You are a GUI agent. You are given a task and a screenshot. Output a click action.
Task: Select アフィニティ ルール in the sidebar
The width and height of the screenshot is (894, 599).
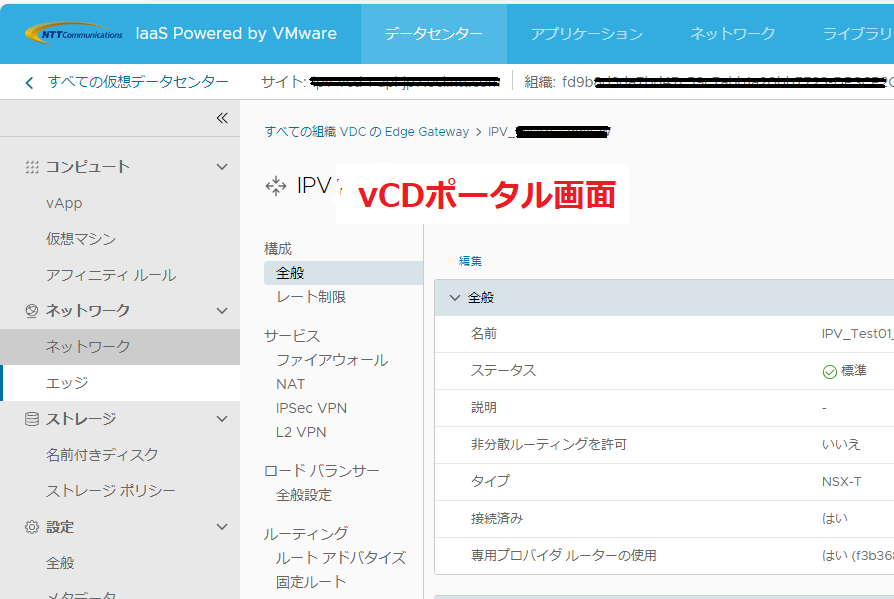(x=111, y=275)
